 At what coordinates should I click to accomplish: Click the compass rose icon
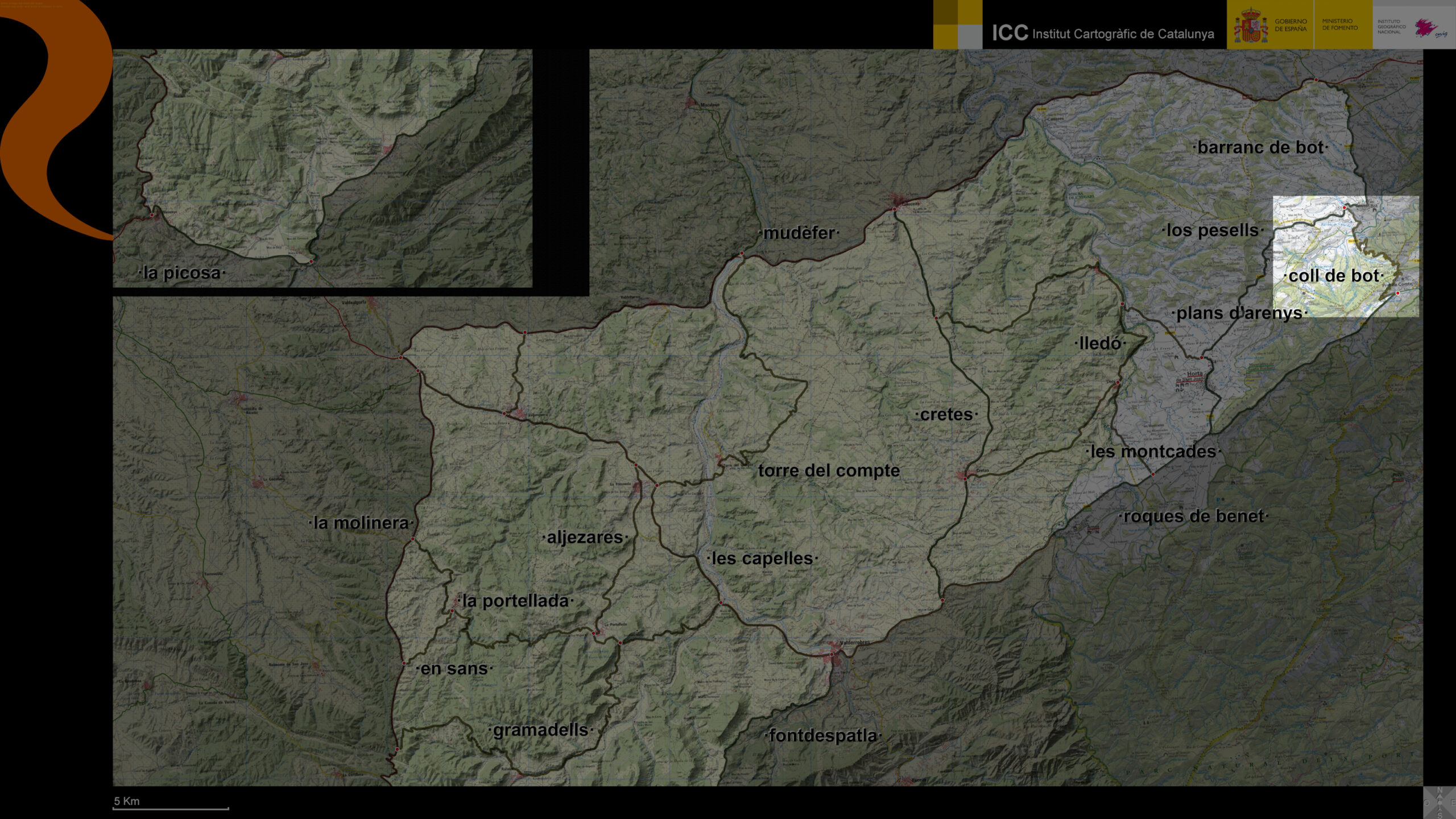[1440, 803]
